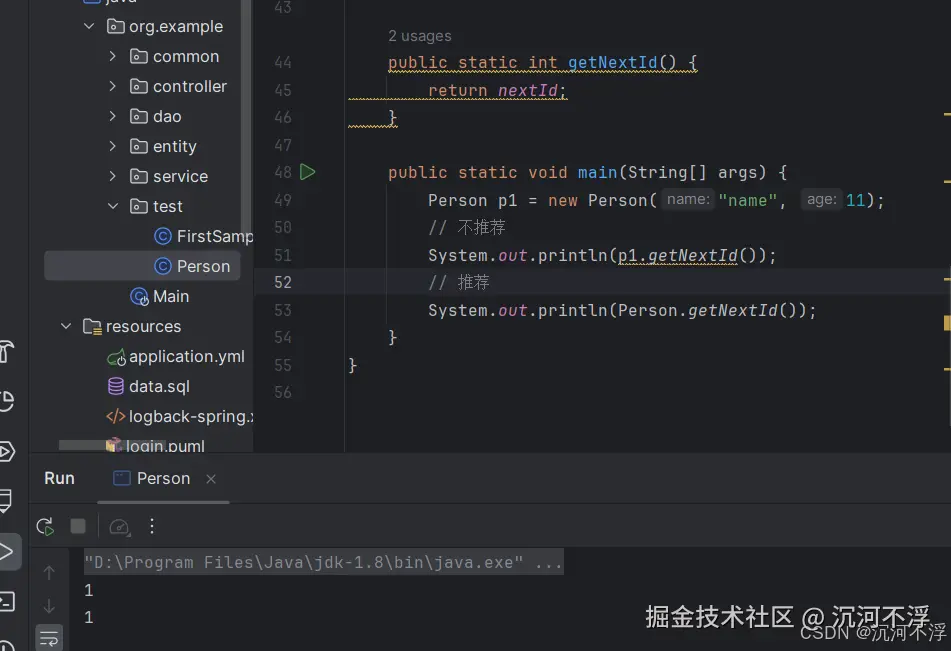Click the profiler gauge icon in Run toolbar

pyautogui.click(x=120, y=526)
